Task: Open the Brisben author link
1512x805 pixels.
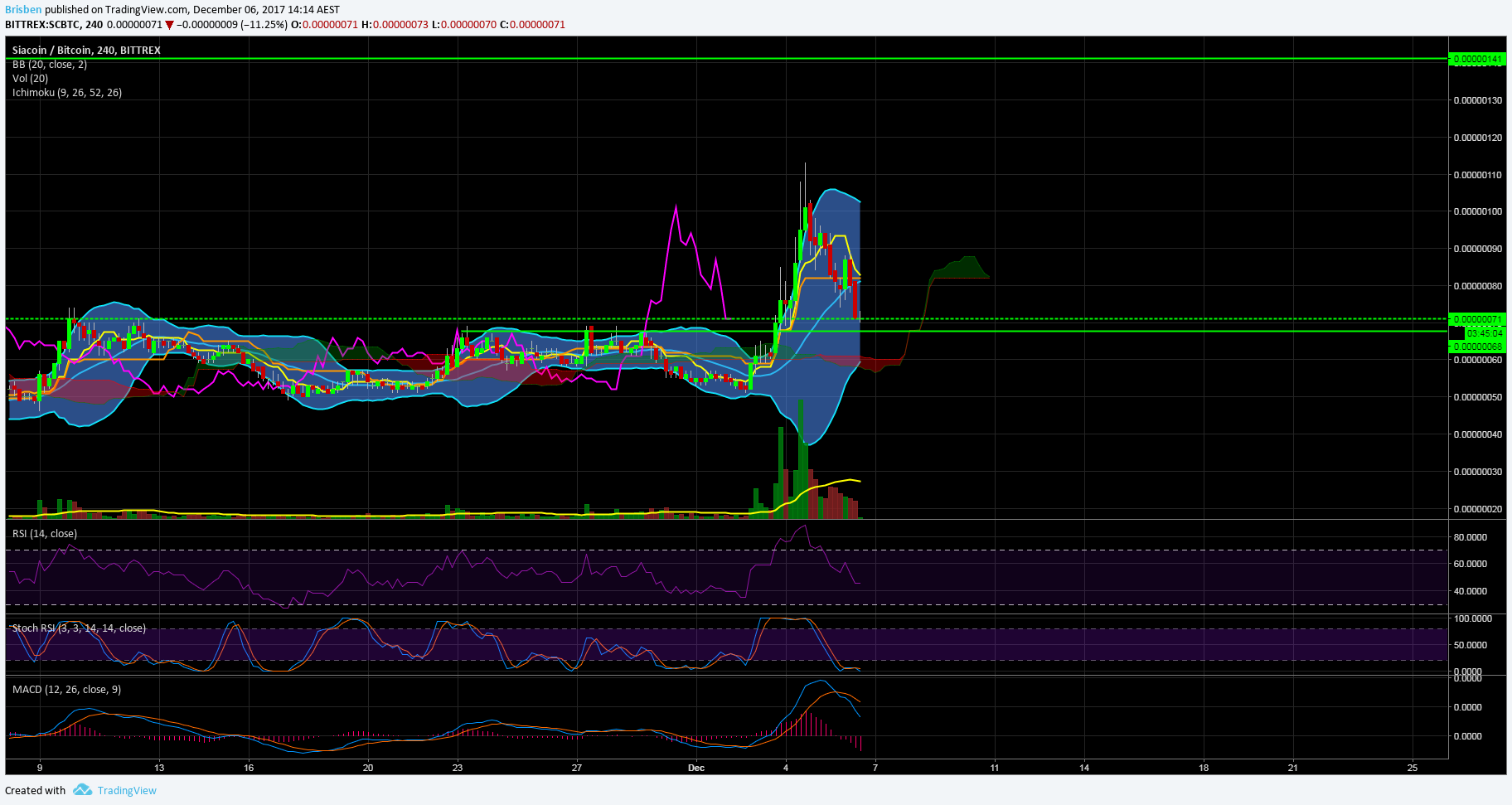Action: click(x=23, y=10)
